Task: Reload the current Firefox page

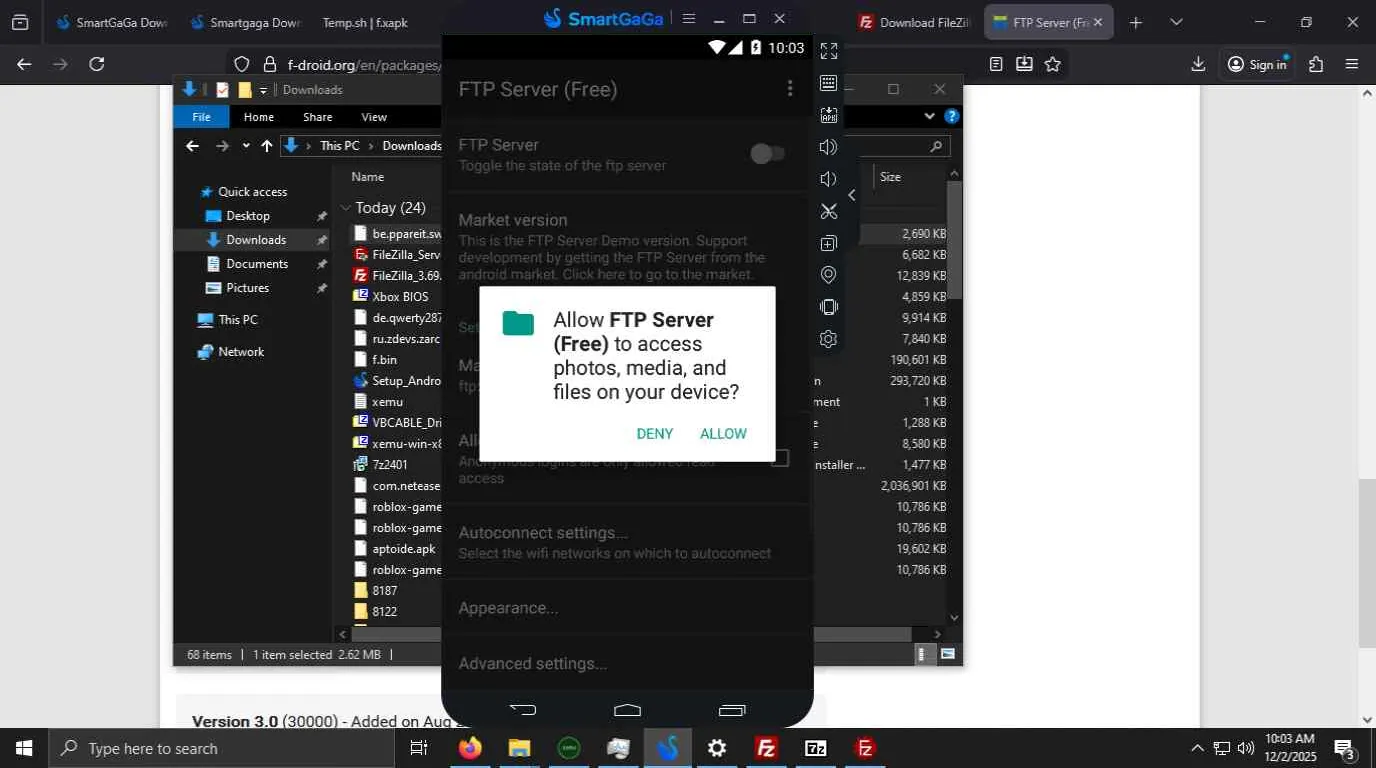Action: click(x=97, y=64)
